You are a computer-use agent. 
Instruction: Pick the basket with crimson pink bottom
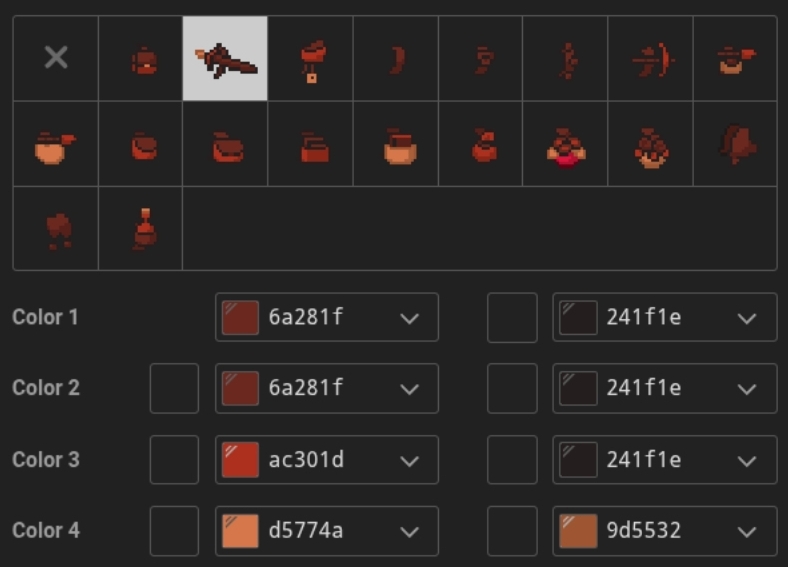(x=565, y=144)
